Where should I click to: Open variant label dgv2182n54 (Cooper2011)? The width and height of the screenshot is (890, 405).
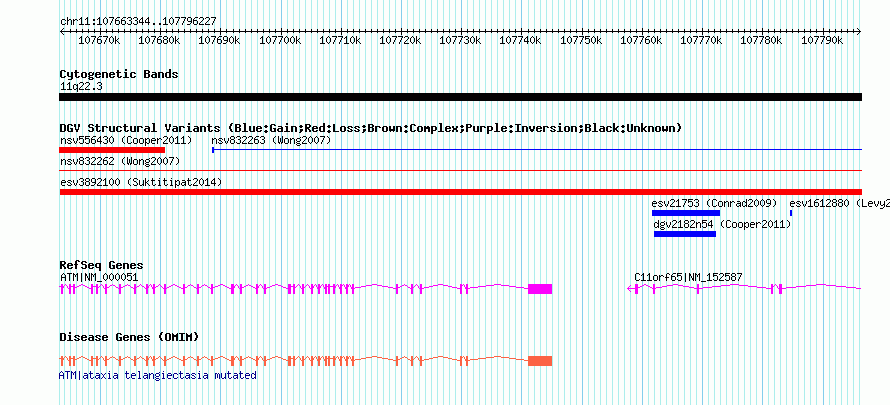click(x=722, y=225)
